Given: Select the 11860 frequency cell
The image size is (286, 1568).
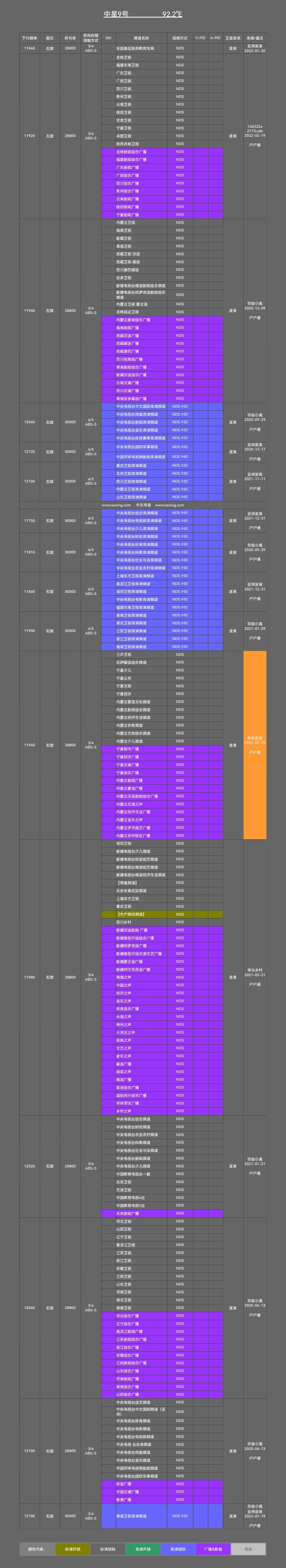Looking at the screenshot, I should (29, 591).
